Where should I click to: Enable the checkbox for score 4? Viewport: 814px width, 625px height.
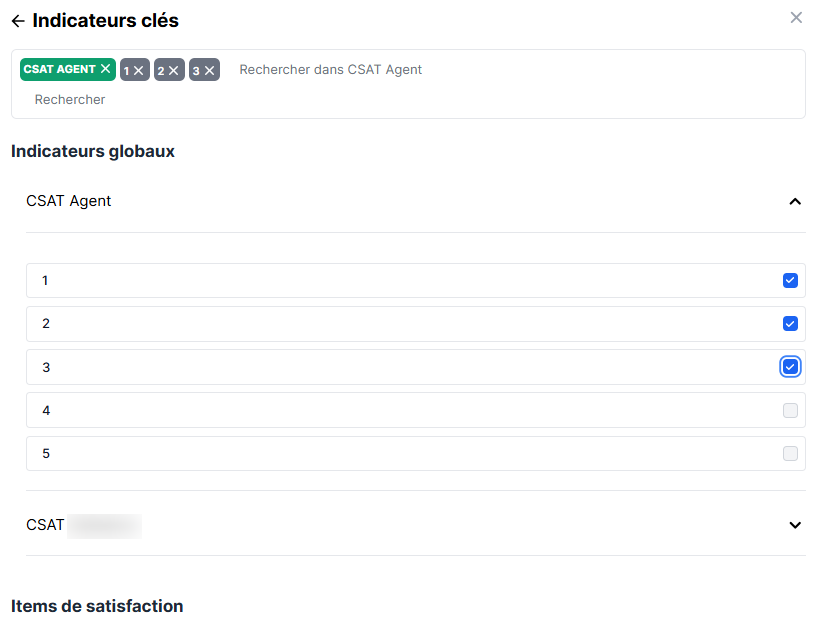coord(790,410)
